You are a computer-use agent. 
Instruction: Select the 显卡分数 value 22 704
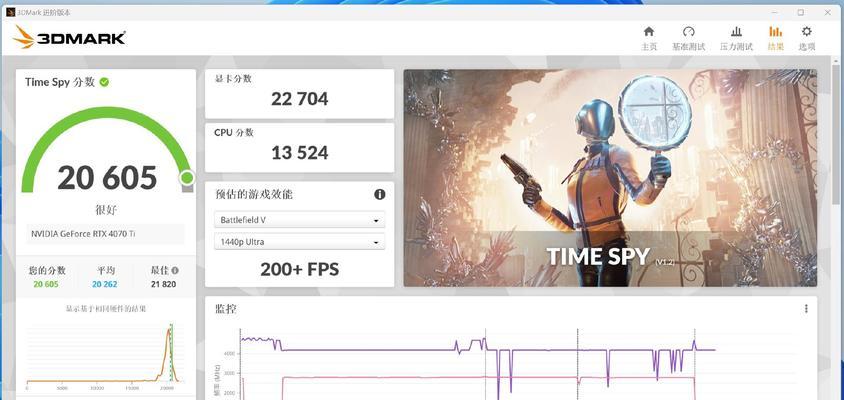299,99
